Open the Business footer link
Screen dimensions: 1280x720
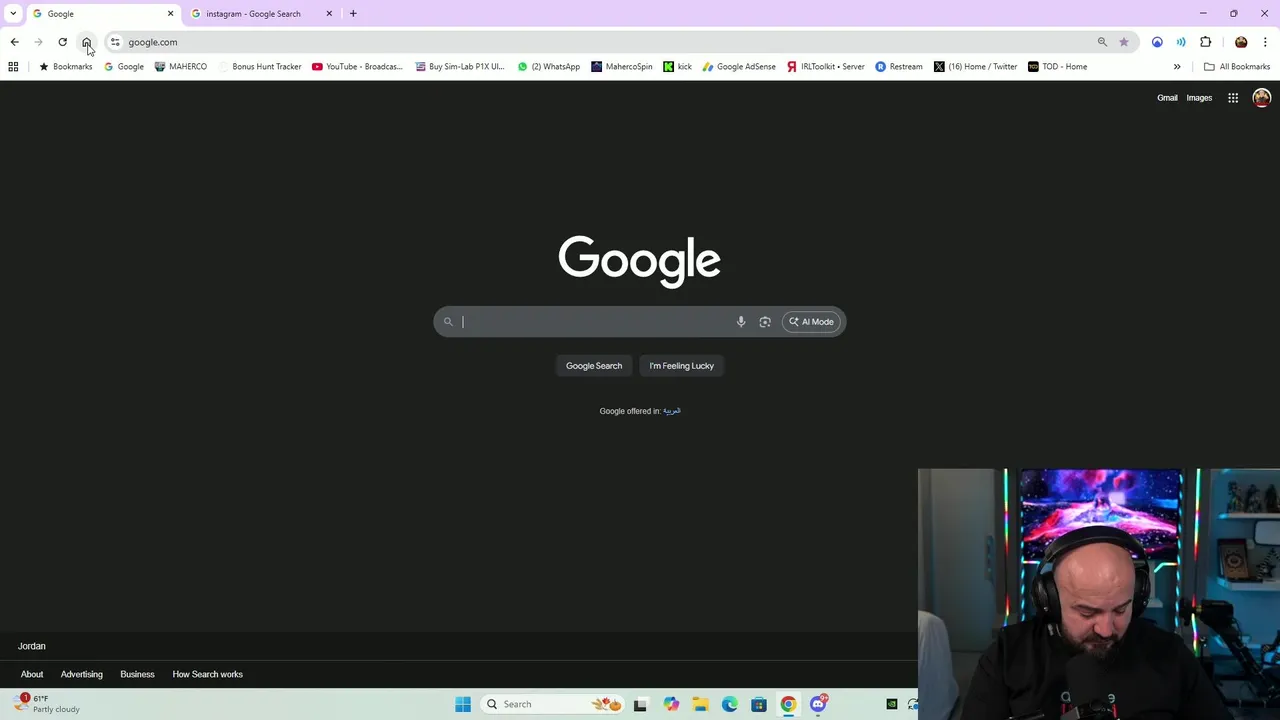[137, 674]
